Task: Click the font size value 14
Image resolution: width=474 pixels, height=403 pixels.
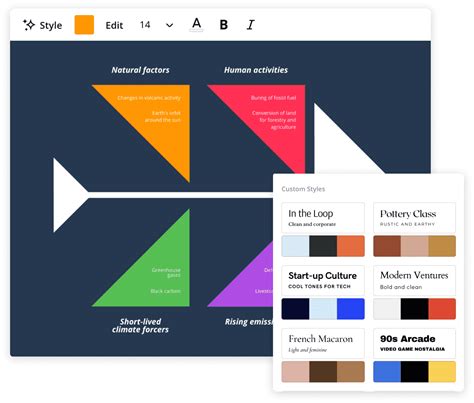Action: (145, 25)
